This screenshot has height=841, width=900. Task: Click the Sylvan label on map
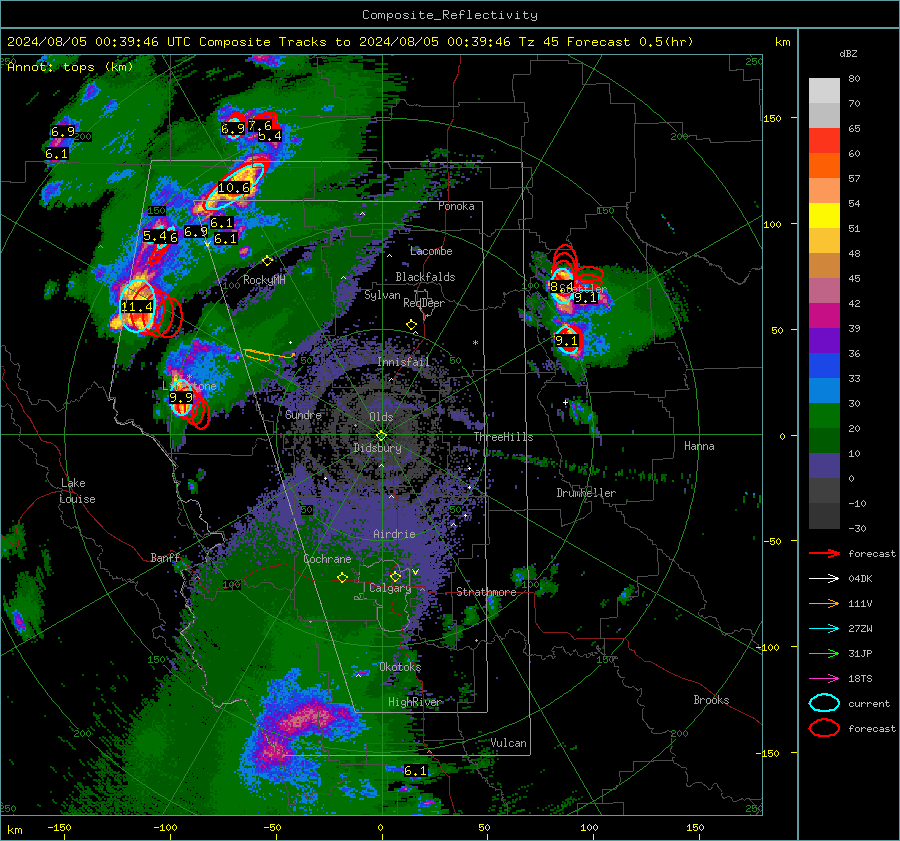pos(382,295)
